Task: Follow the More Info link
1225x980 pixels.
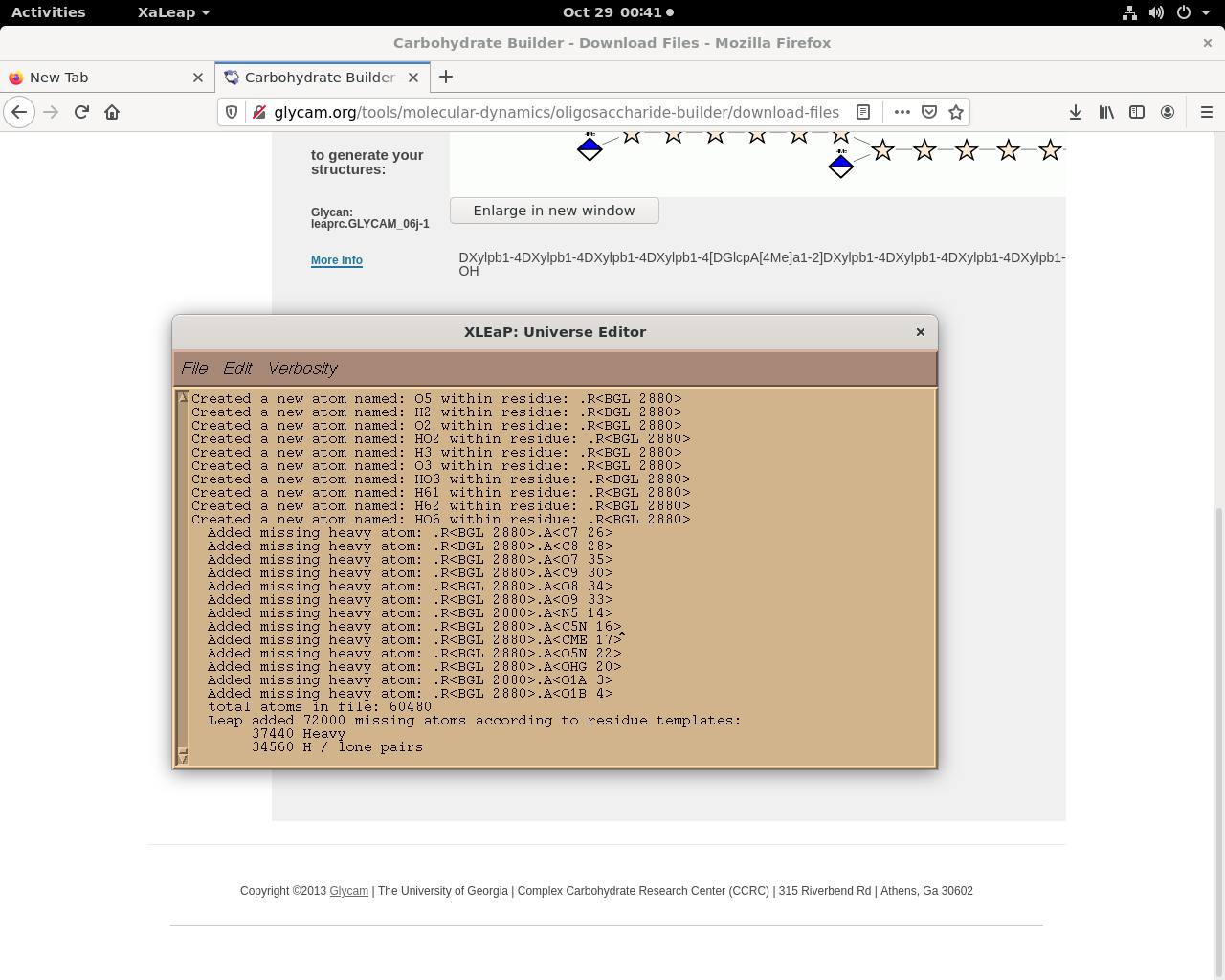Action: point(337,260)
